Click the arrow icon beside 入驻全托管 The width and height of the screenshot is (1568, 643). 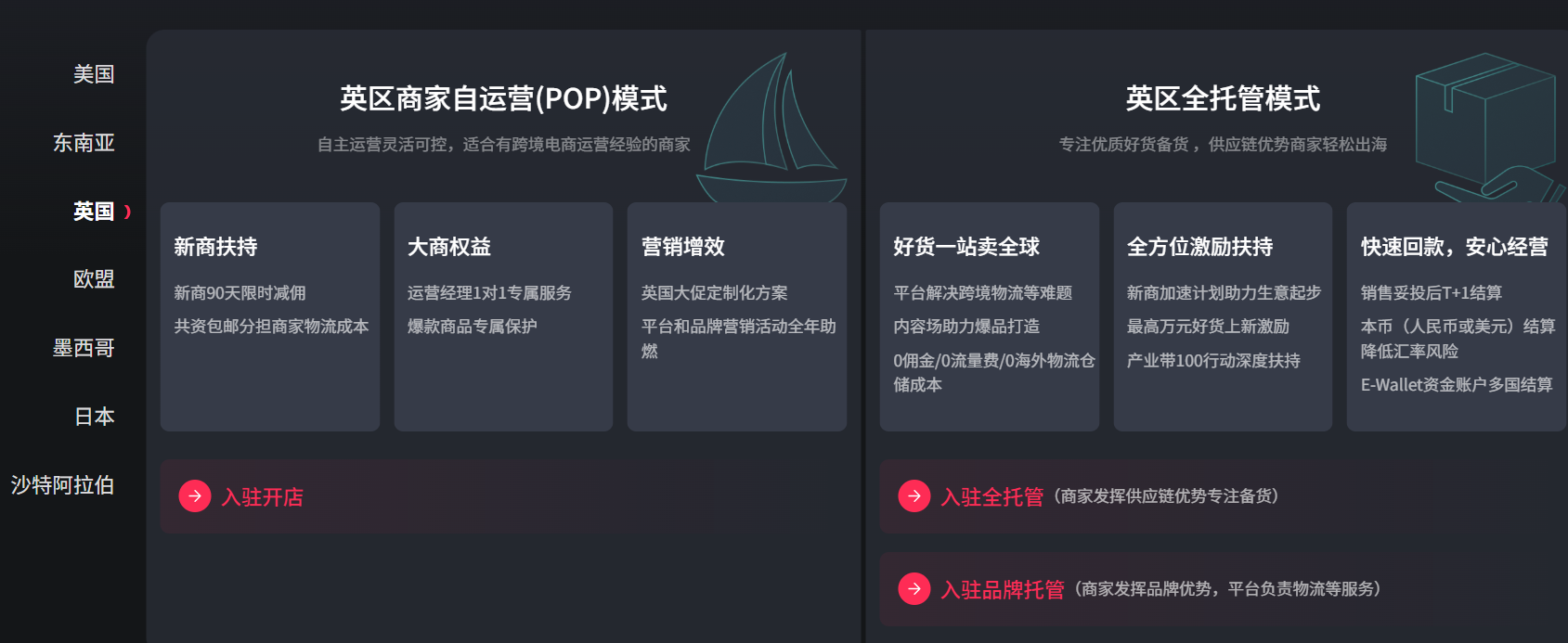(914, 496)
